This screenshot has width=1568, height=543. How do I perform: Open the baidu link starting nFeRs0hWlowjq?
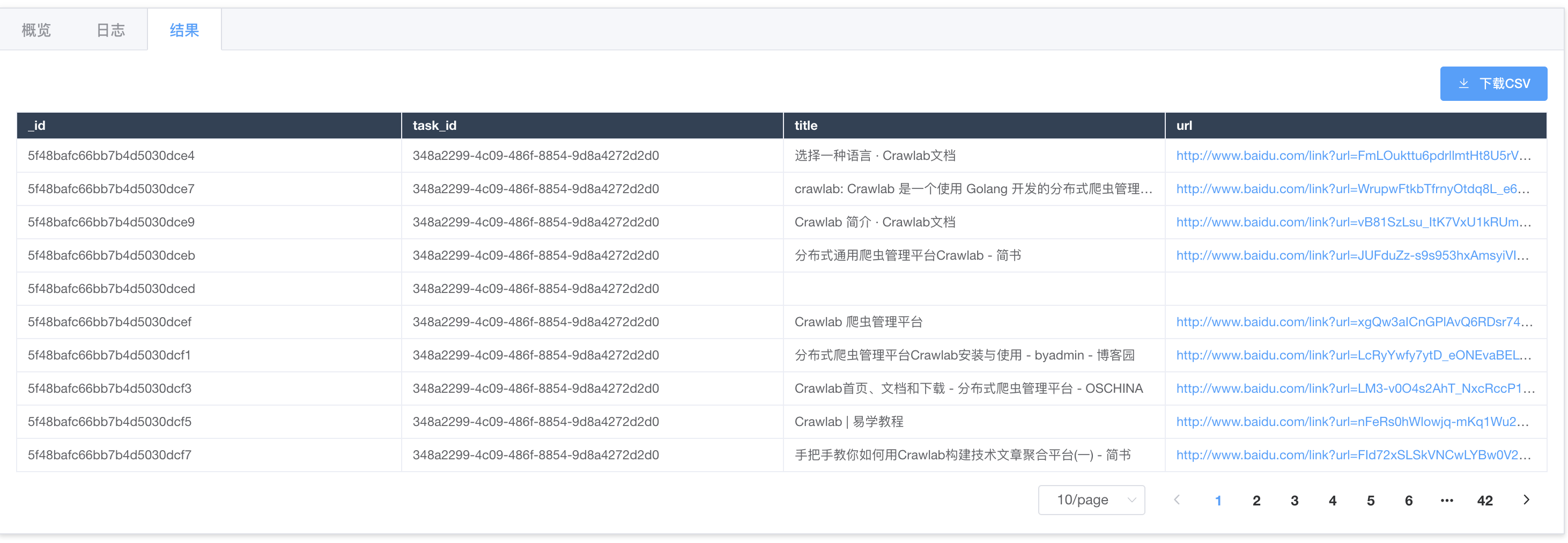1353,421
